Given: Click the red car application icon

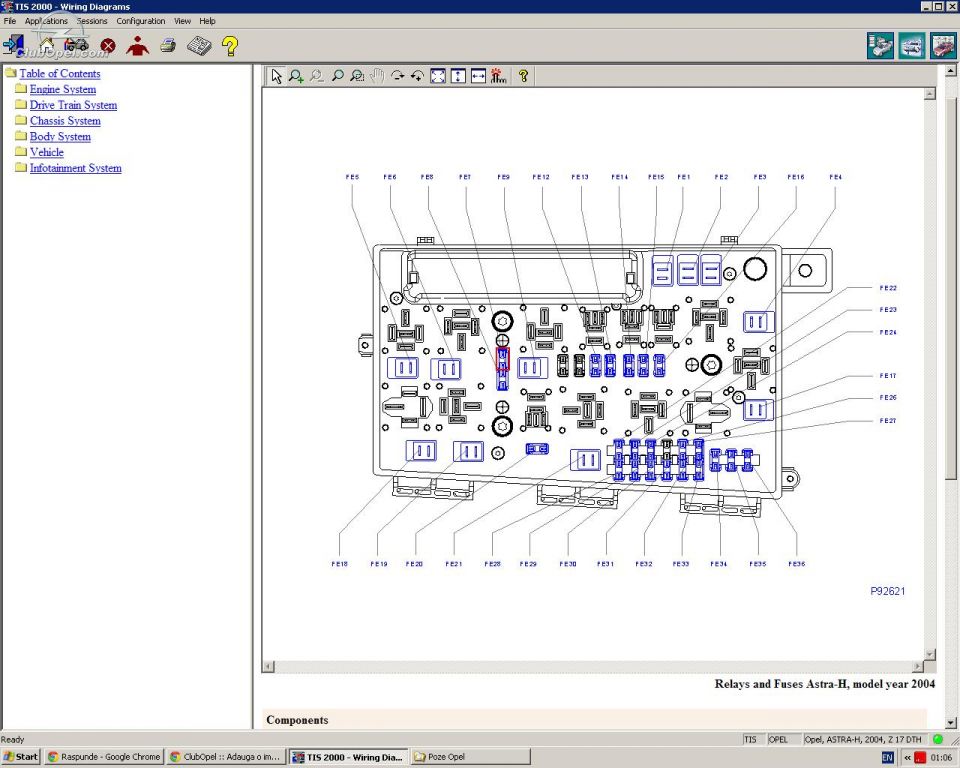Looking at the screenshot, I should pyautogui.click(x=943, y=46).
